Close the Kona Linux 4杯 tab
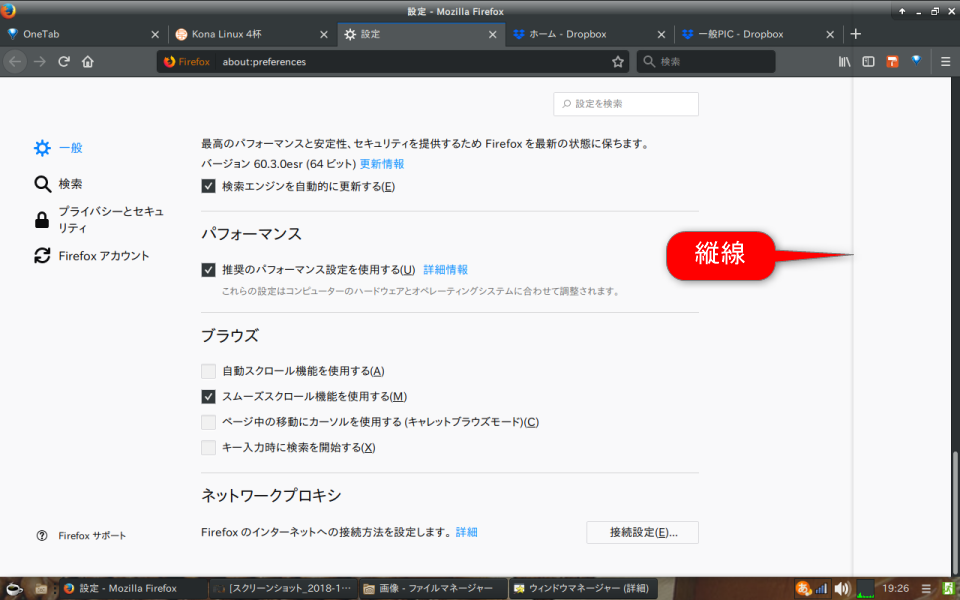 [324, 35]
